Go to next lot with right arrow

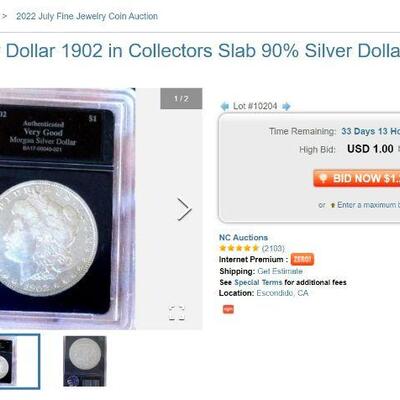(286, 107)
